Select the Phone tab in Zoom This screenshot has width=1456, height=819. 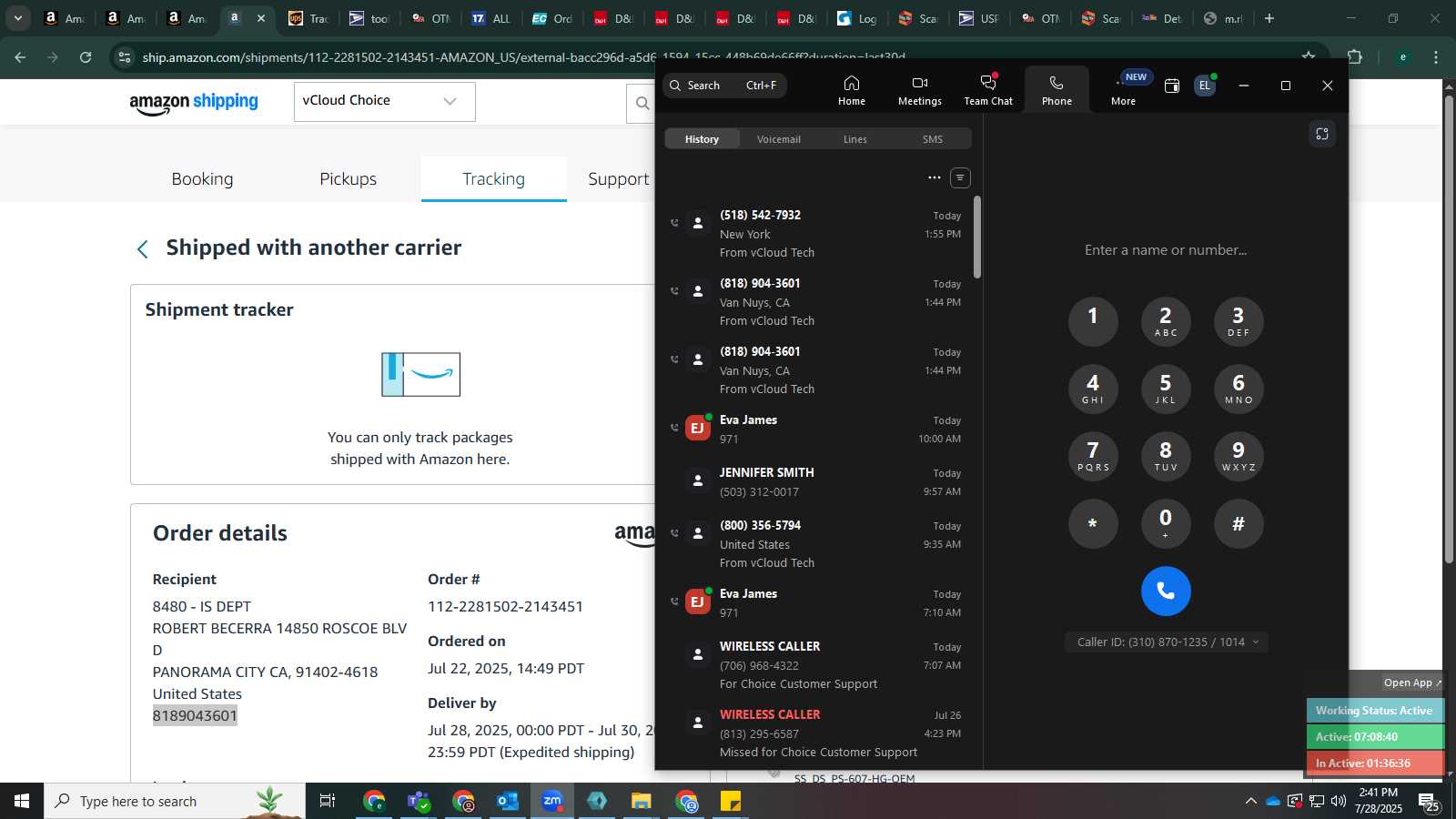point(1057,89)
